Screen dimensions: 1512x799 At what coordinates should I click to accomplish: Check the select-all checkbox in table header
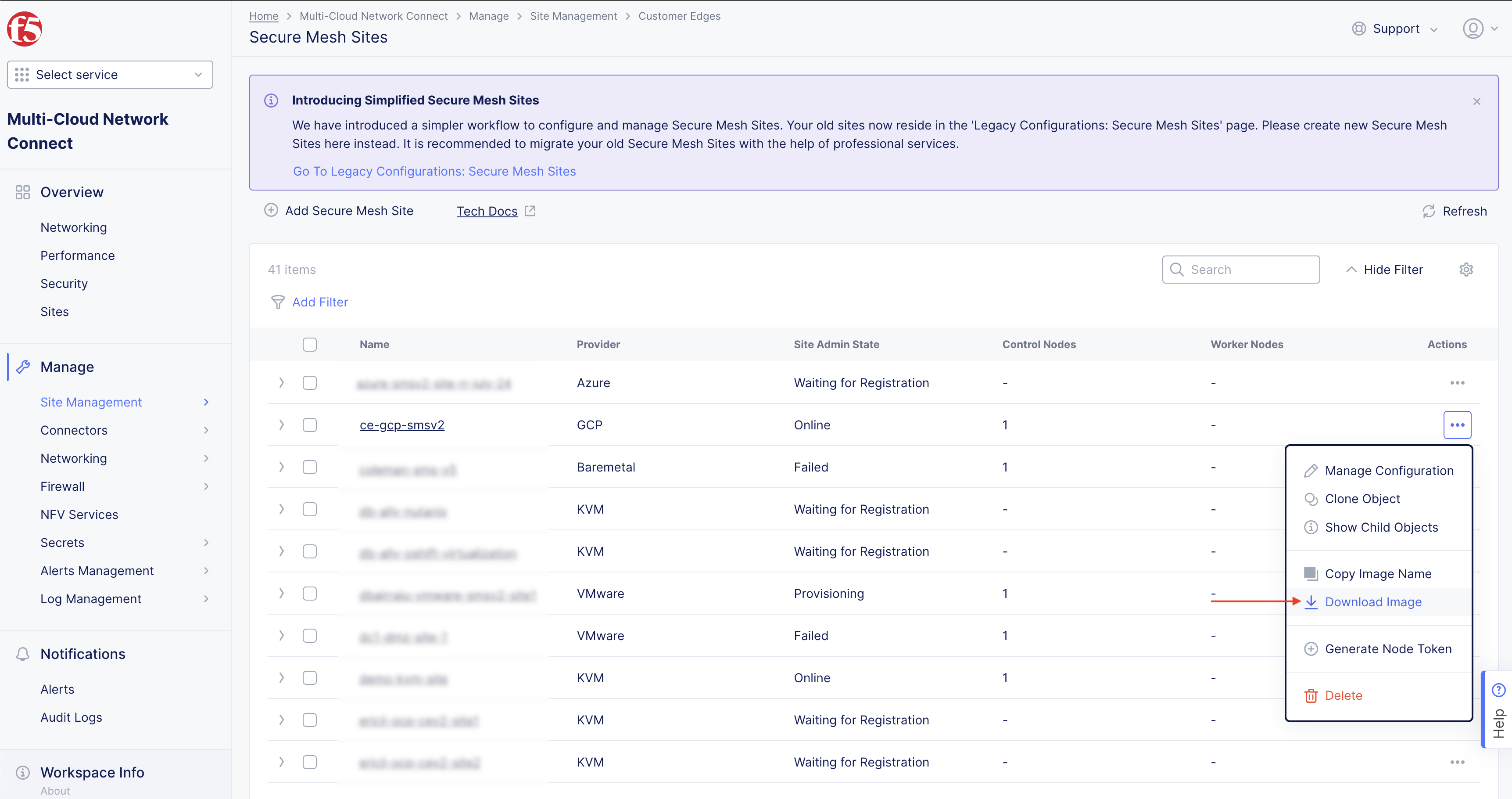309,344
